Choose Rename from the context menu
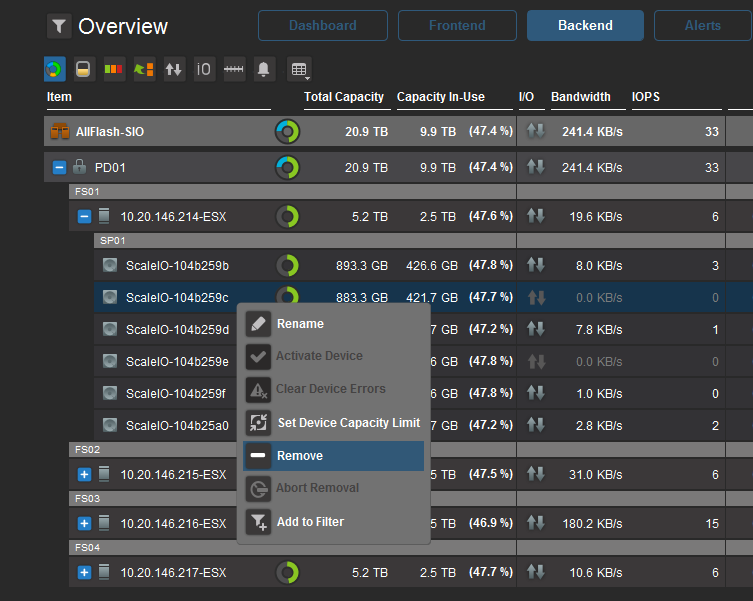Screen dimensions: 753x601 pos(300,324)
